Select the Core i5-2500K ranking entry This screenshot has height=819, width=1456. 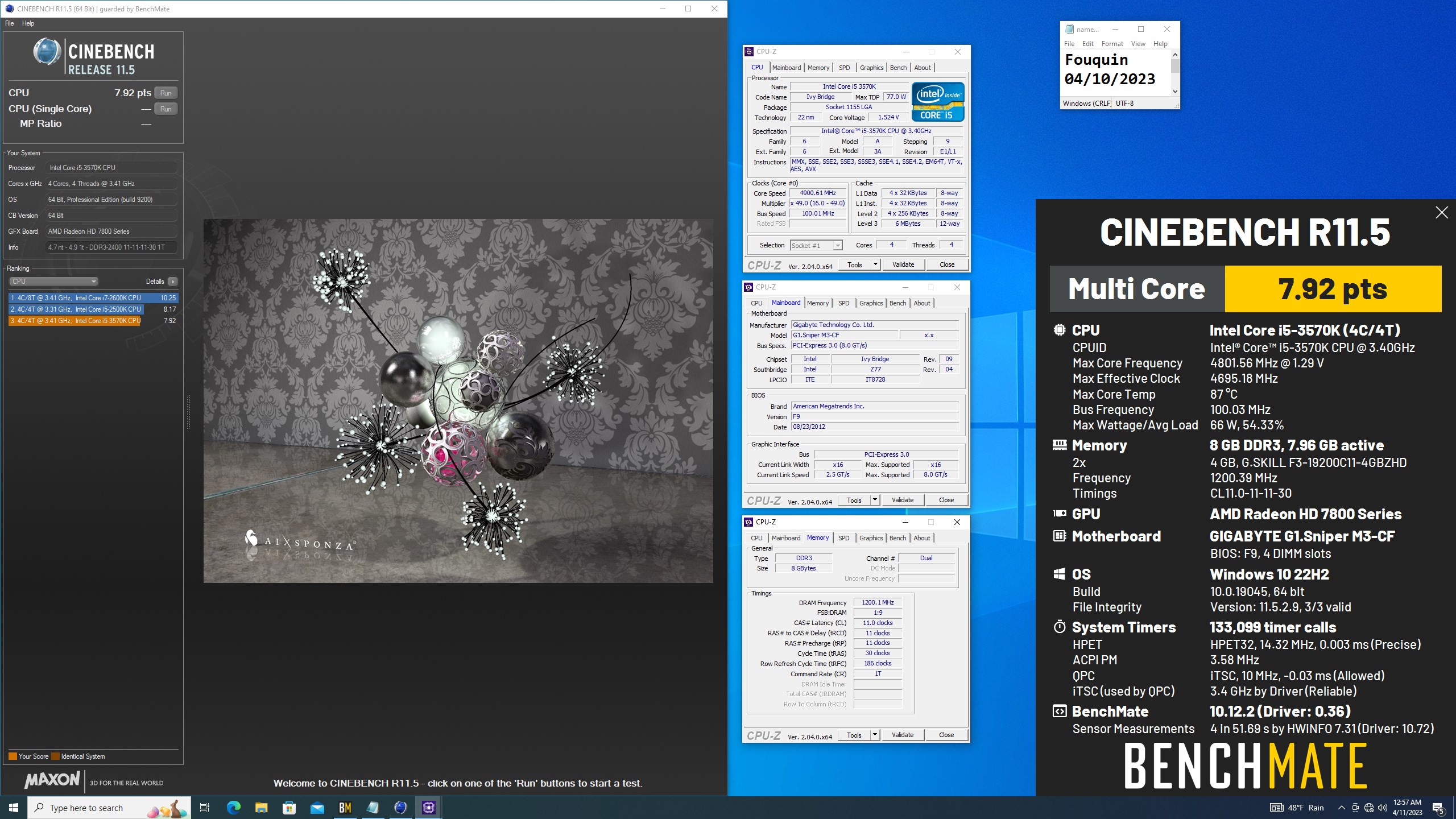93,309
